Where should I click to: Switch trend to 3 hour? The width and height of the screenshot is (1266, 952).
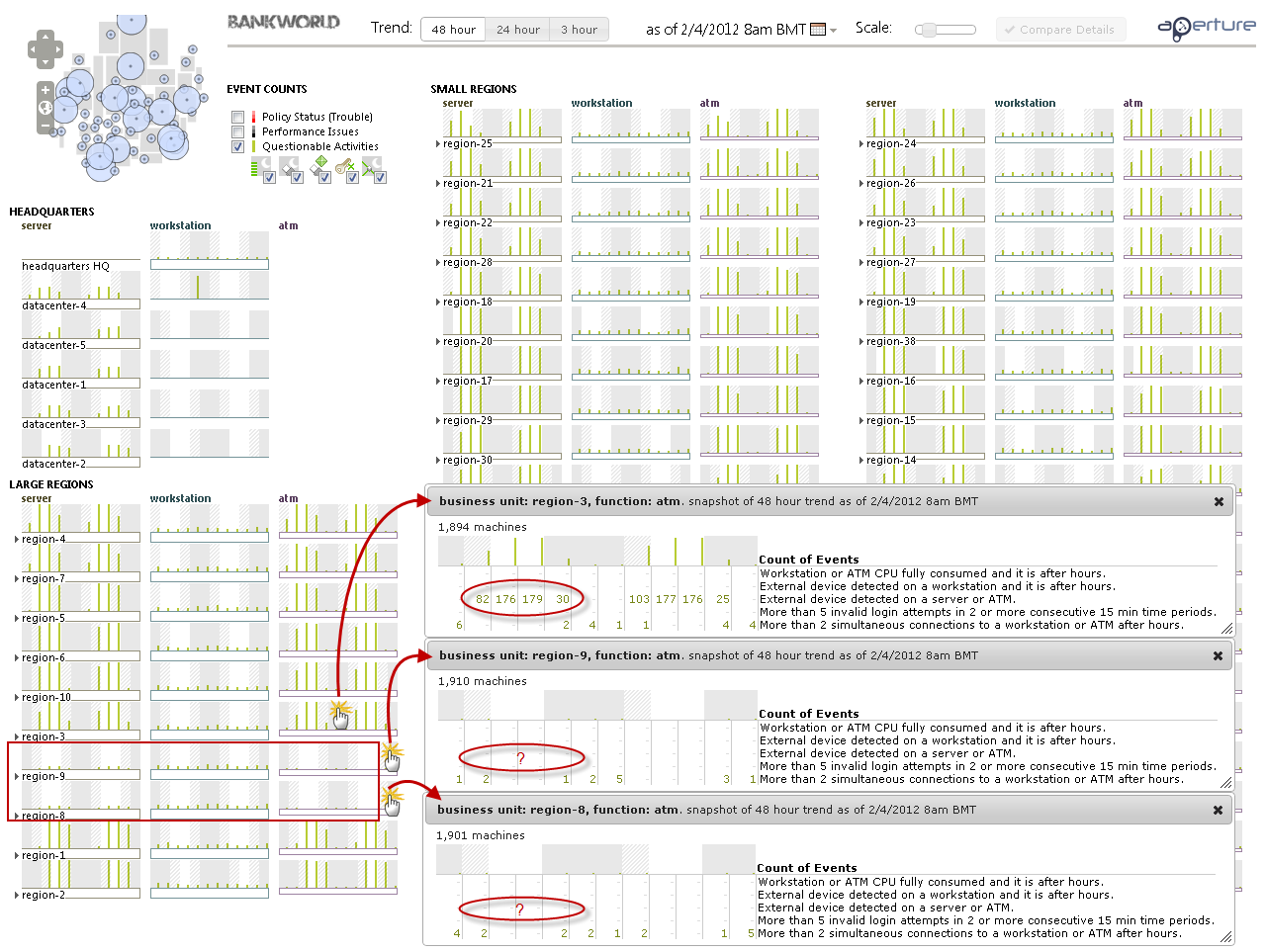point(579,30)
